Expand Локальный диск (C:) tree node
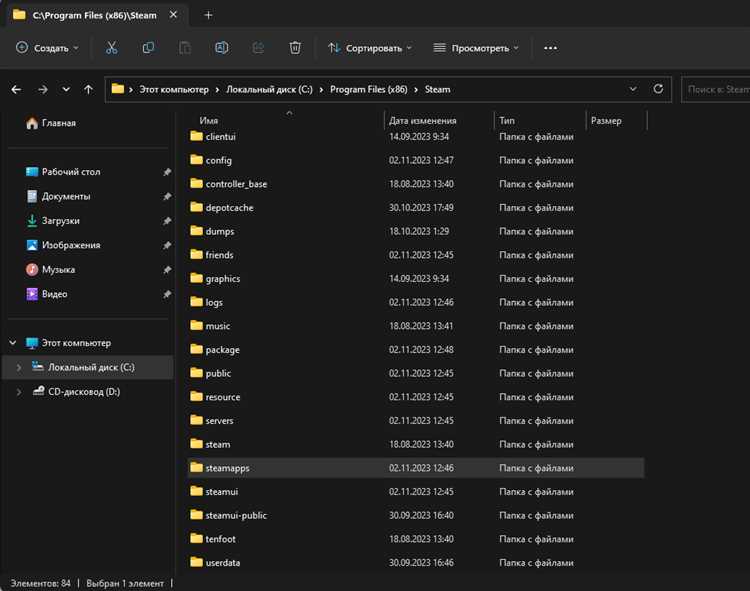The width and height of the screenshot is (750, 591). [x=19, y=367]
